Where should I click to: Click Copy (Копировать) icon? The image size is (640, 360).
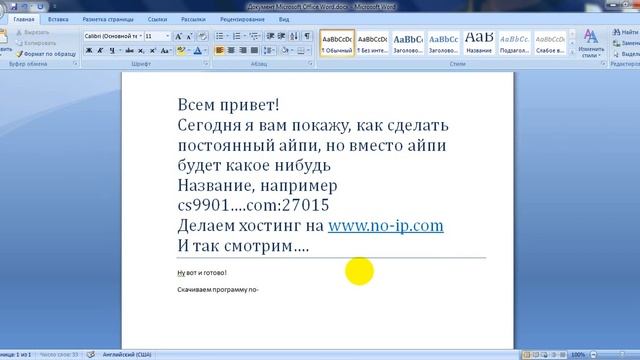pyautogui.click(x=19, y=43)
